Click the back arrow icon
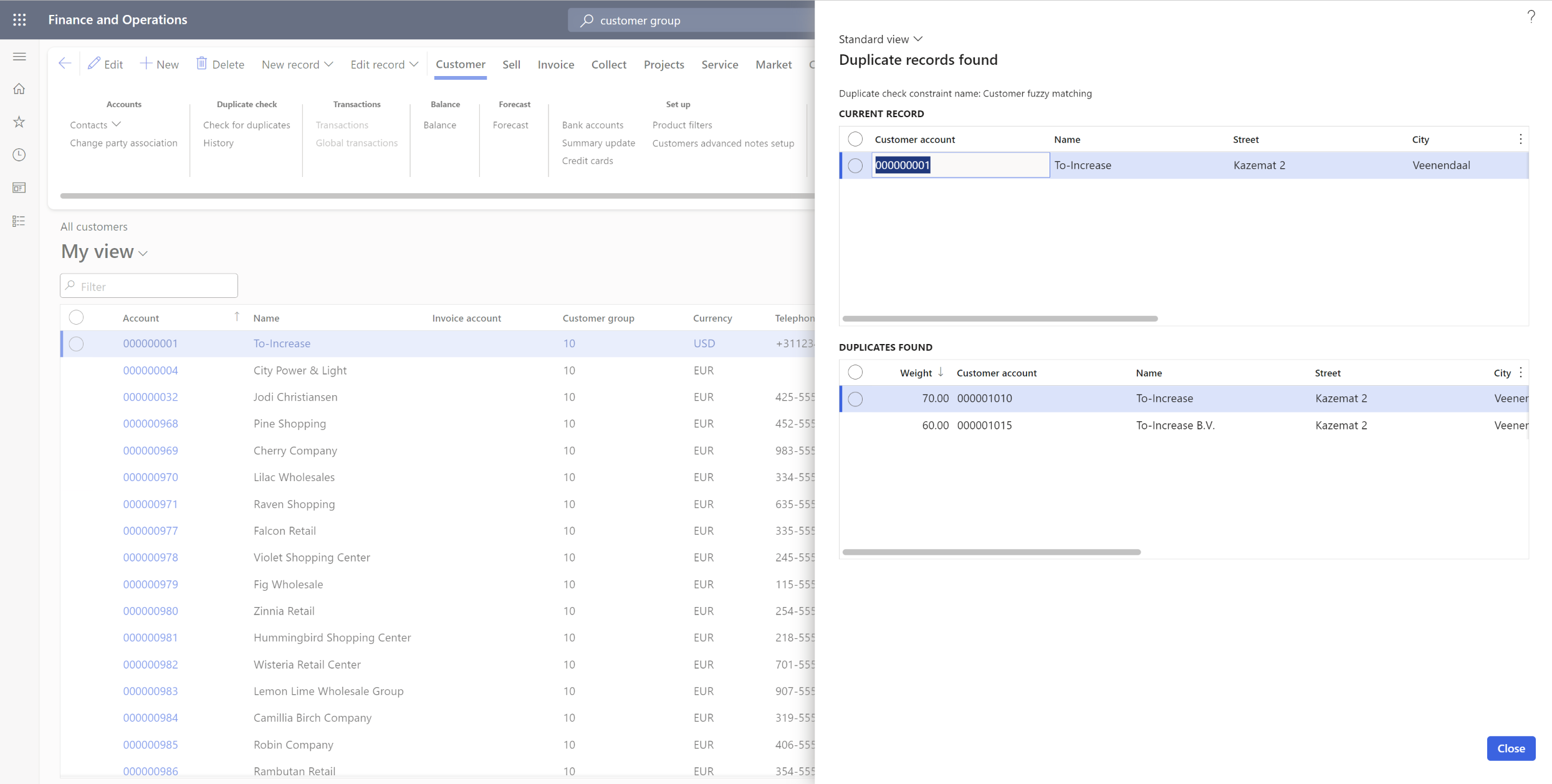 click(x=65, y=64)
